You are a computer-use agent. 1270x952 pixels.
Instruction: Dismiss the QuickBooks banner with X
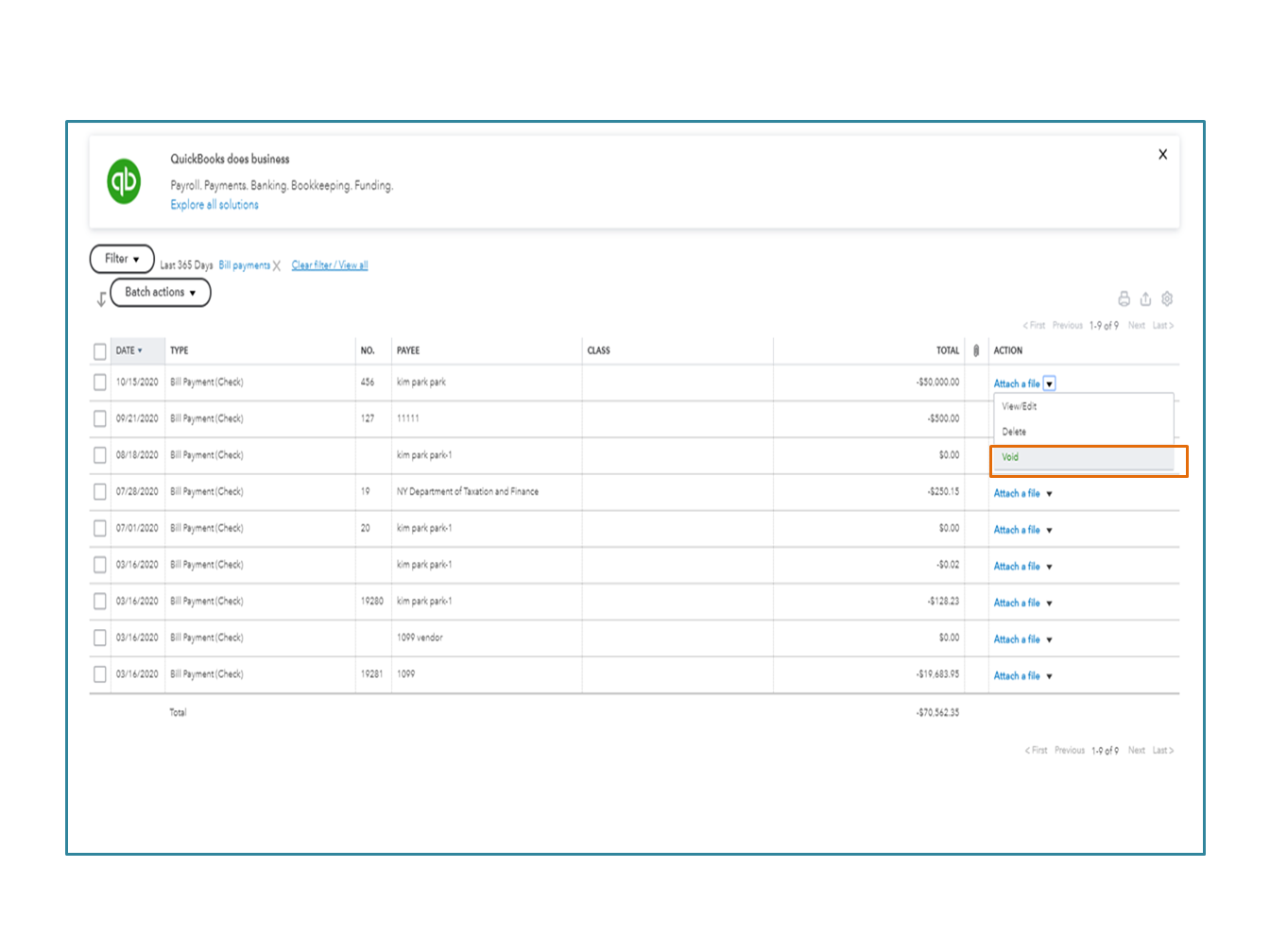[1162, 155]
